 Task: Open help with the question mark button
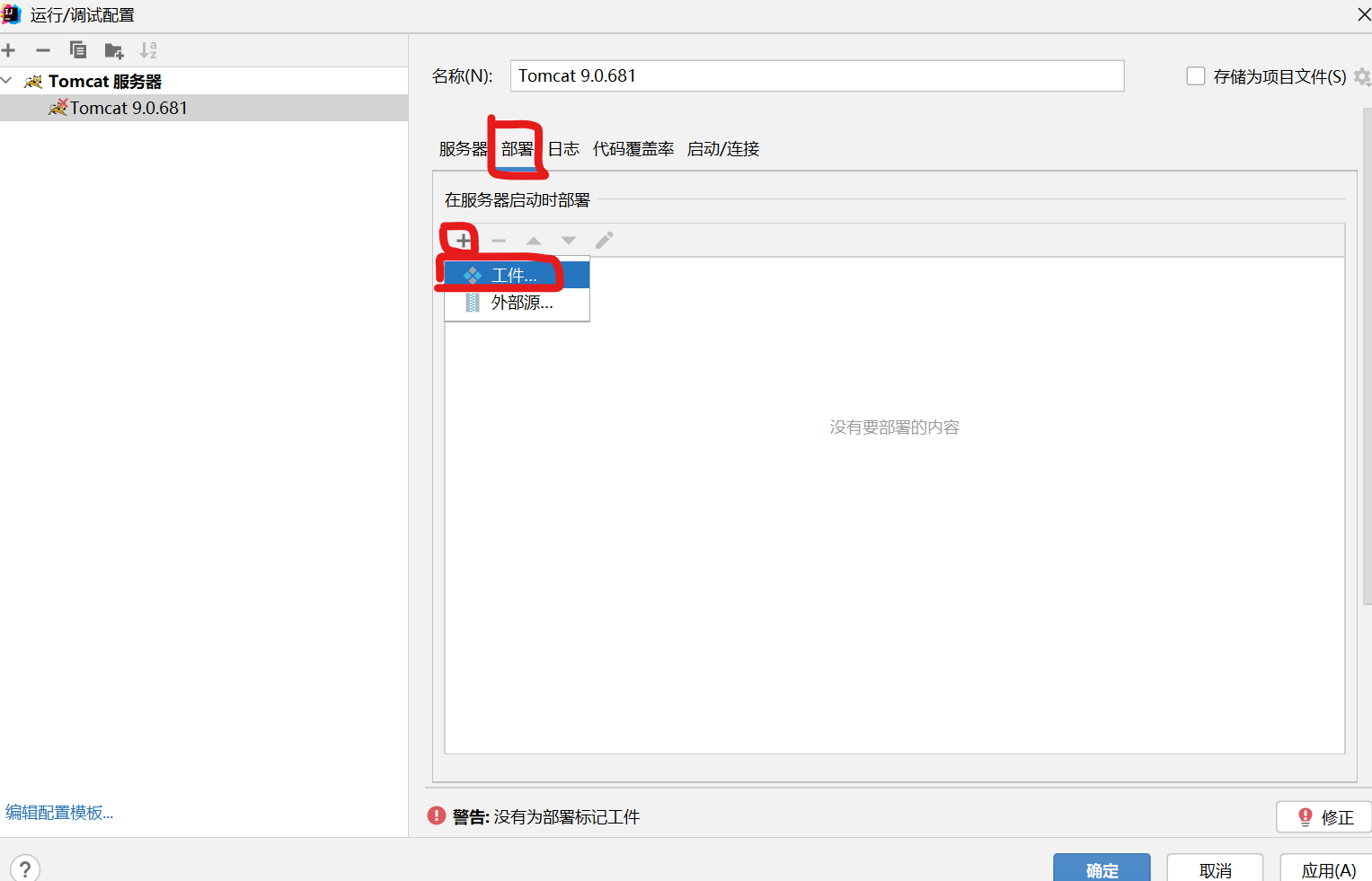[x=25, y=868]
